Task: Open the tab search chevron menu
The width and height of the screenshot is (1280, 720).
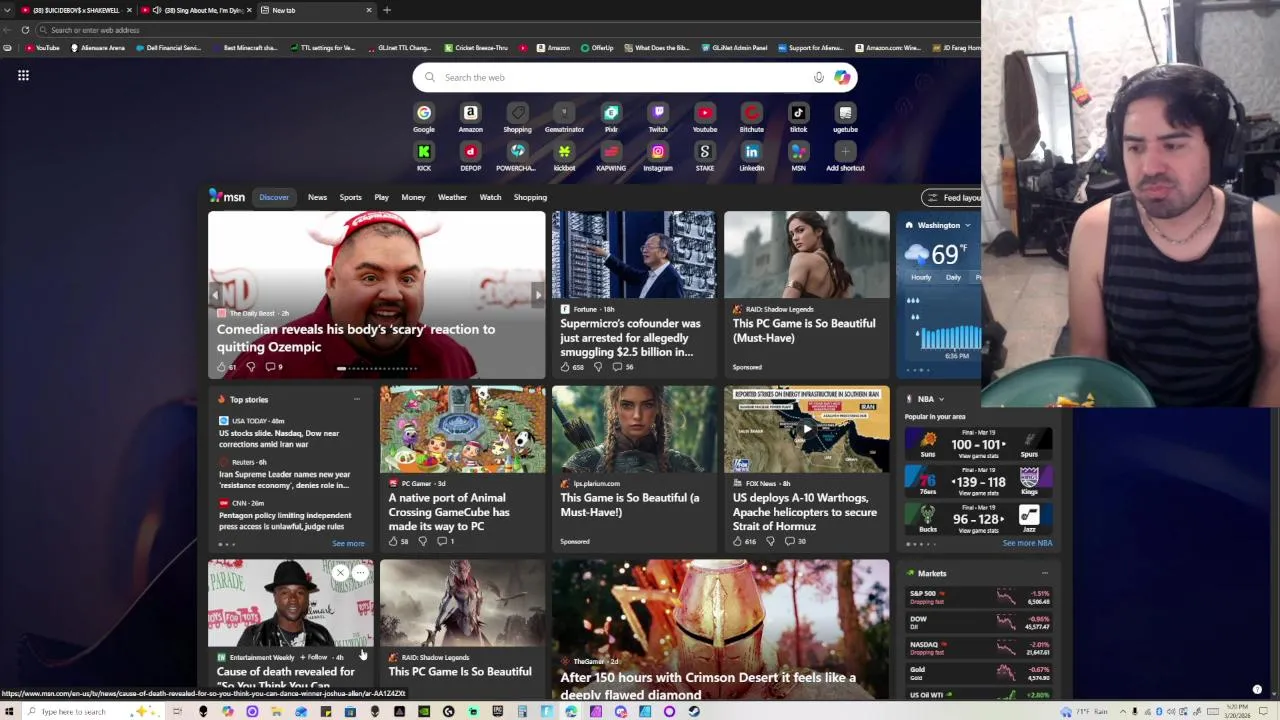Action: (8, 10)
